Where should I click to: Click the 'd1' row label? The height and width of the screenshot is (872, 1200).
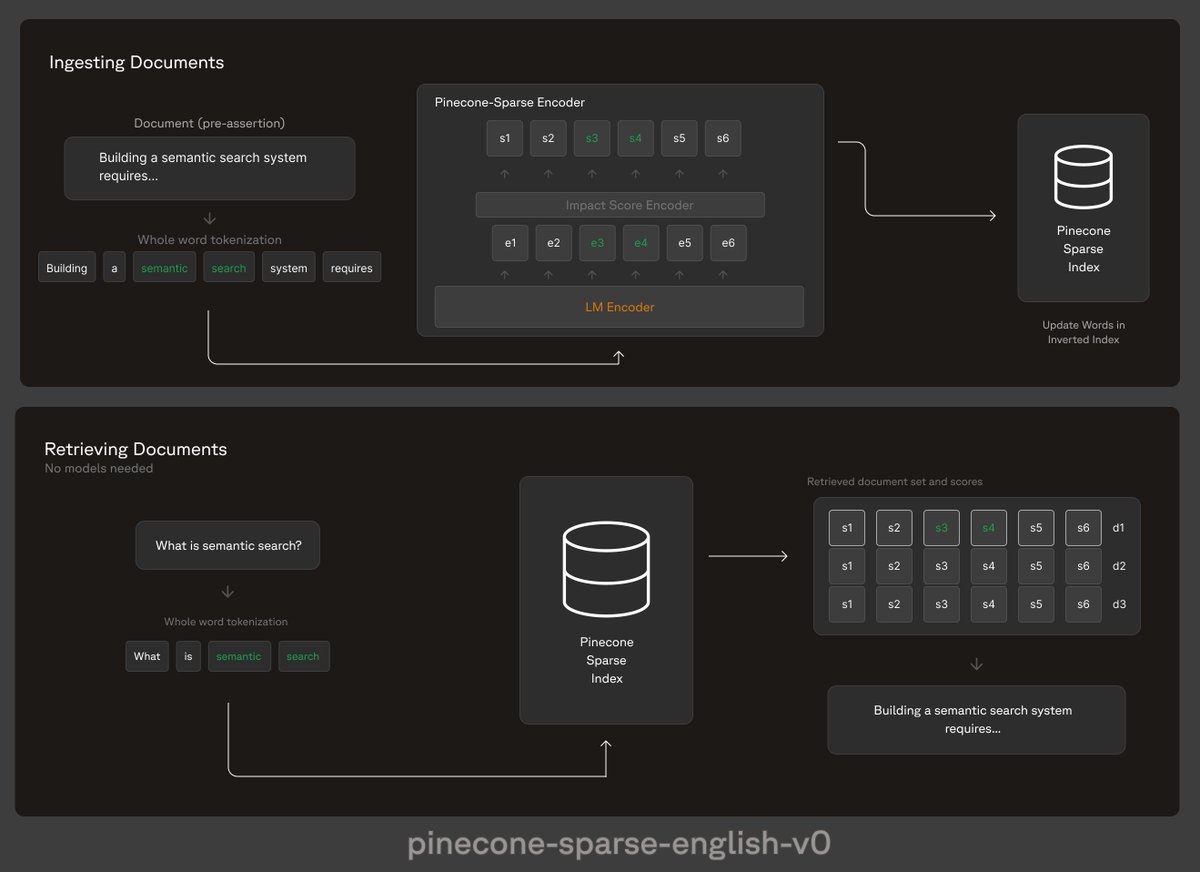point(1119,528)
